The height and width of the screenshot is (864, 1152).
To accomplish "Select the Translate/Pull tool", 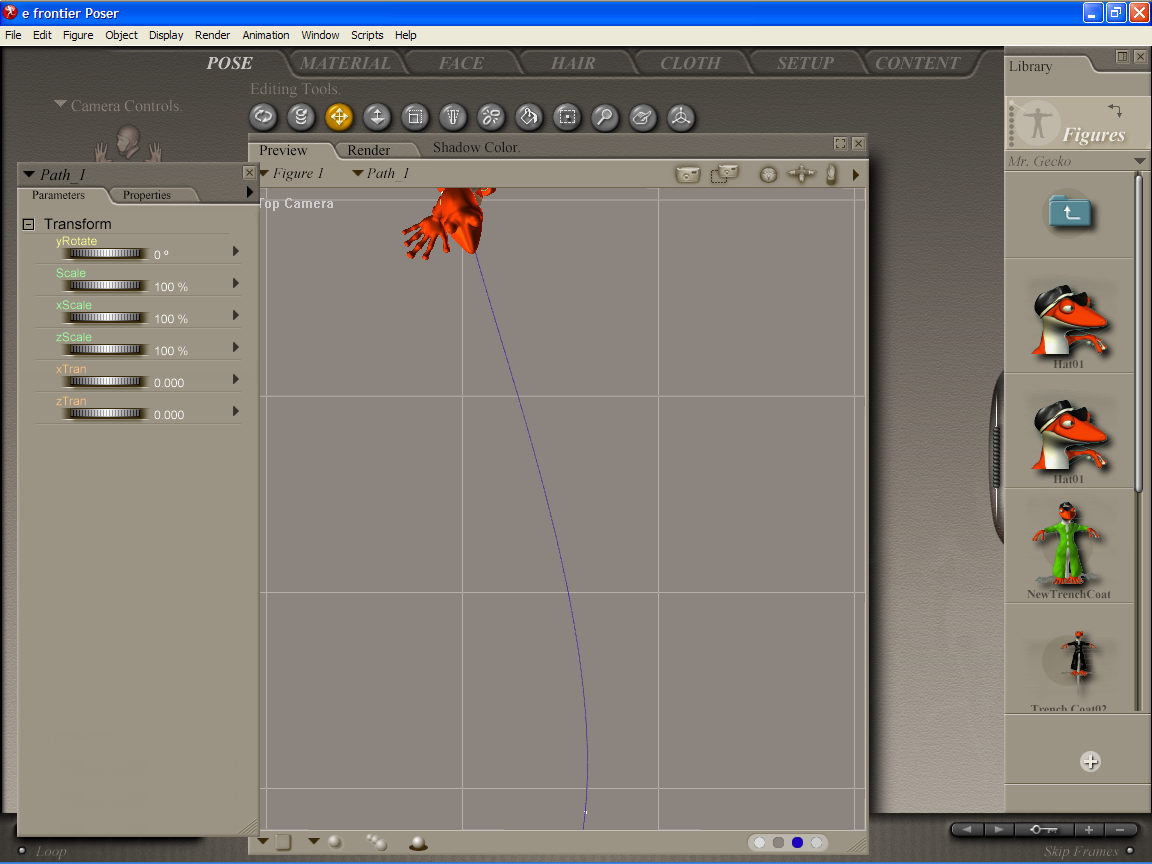I will click(339, 117).
